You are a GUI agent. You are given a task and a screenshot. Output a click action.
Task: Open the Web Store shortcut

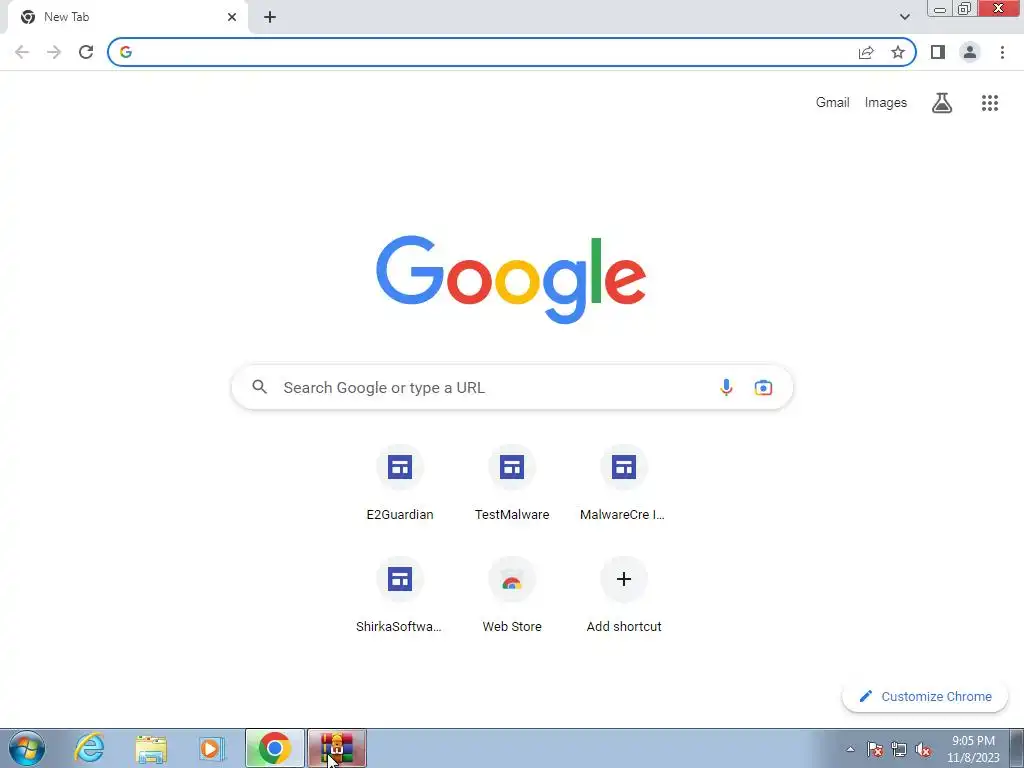point(512,596)
